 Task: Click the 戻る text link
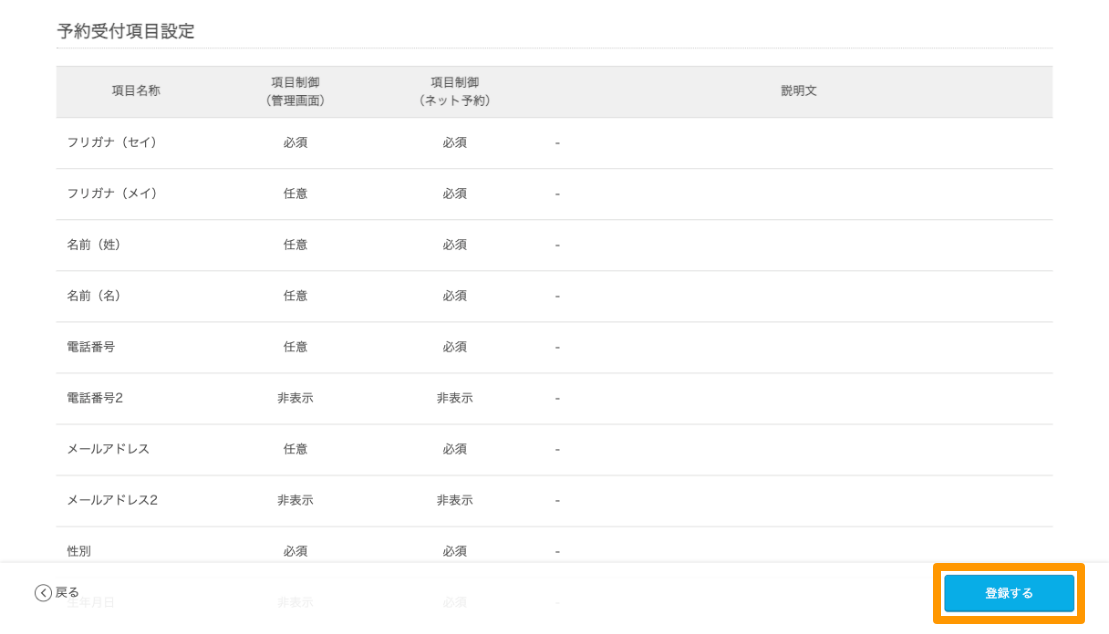(67, 593)
